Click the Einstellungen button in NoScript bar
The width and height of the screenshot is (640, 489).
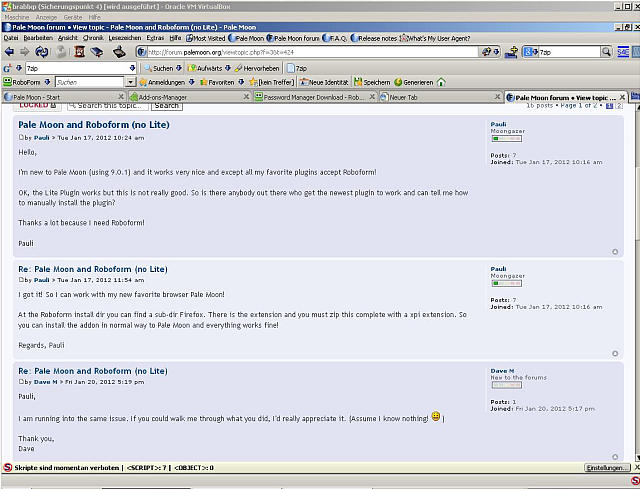[x=606, y=468]
